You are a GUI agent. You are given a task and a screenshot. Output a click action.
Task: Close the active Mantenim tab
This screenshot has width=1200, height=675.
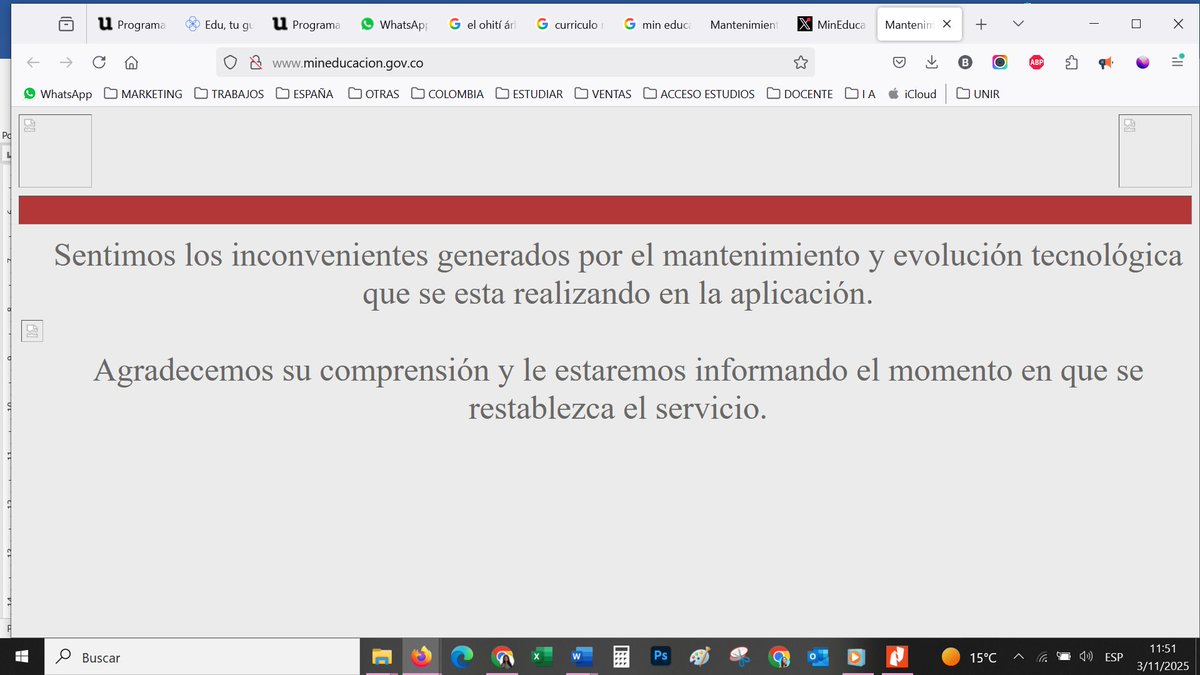(x=946, y=24)
